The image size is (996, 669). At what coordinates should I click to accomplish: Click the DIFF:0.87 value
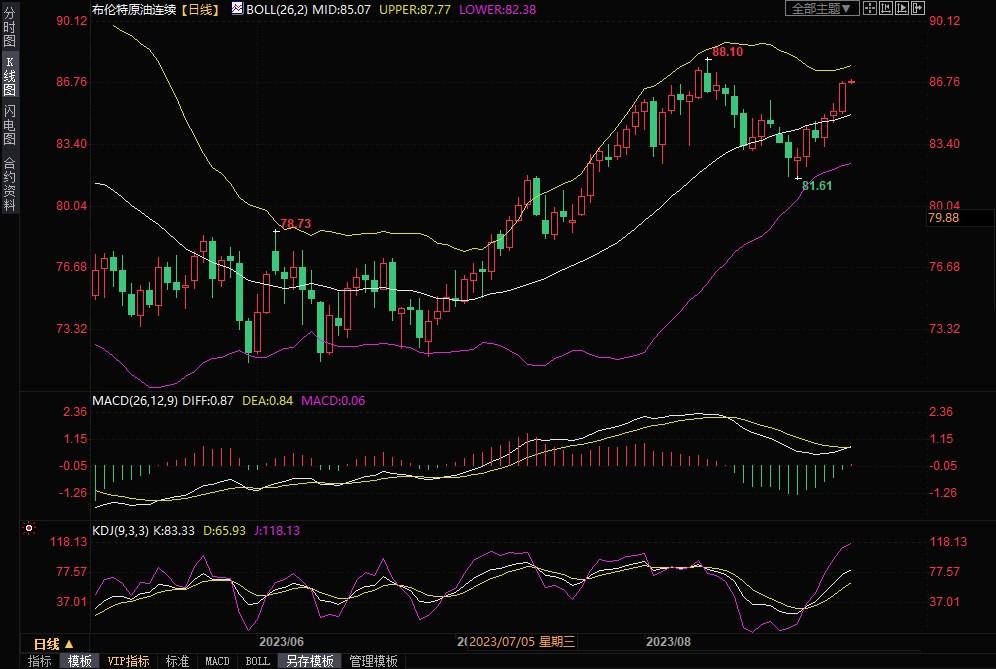(208, 401)
